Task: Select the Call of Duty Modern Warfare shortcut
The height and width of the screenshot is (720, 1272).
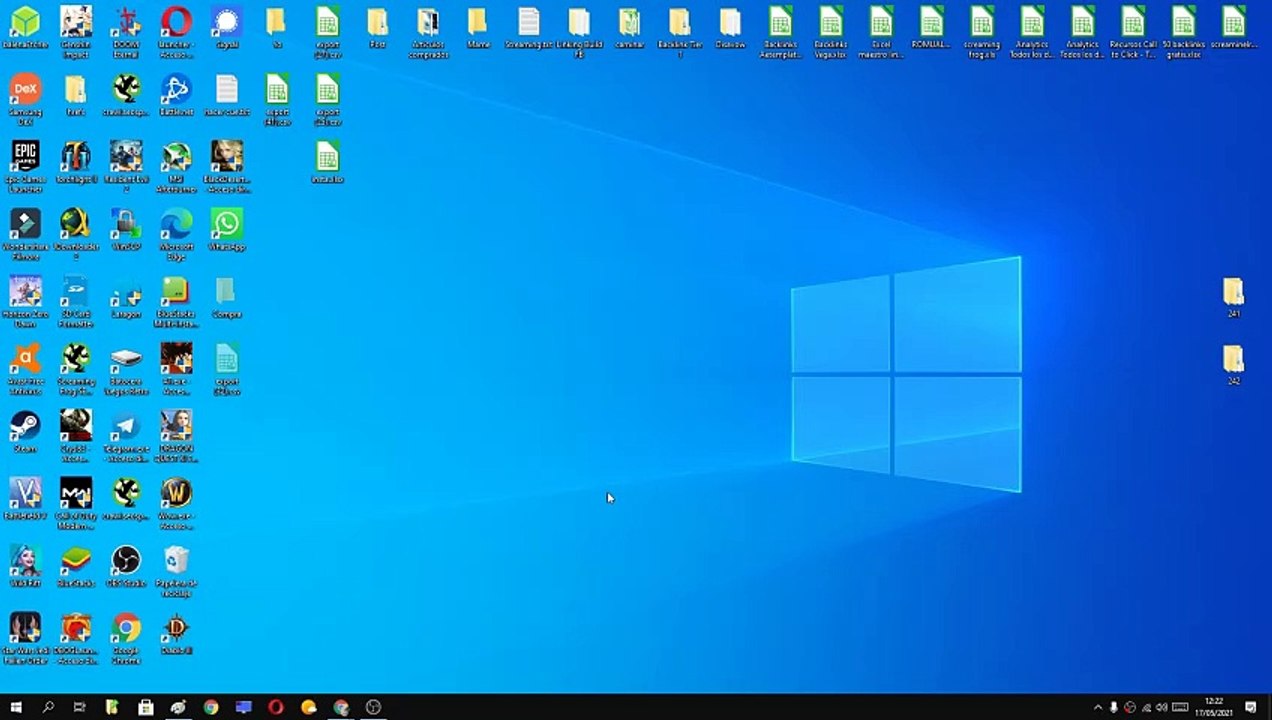Action: [76, 503]
